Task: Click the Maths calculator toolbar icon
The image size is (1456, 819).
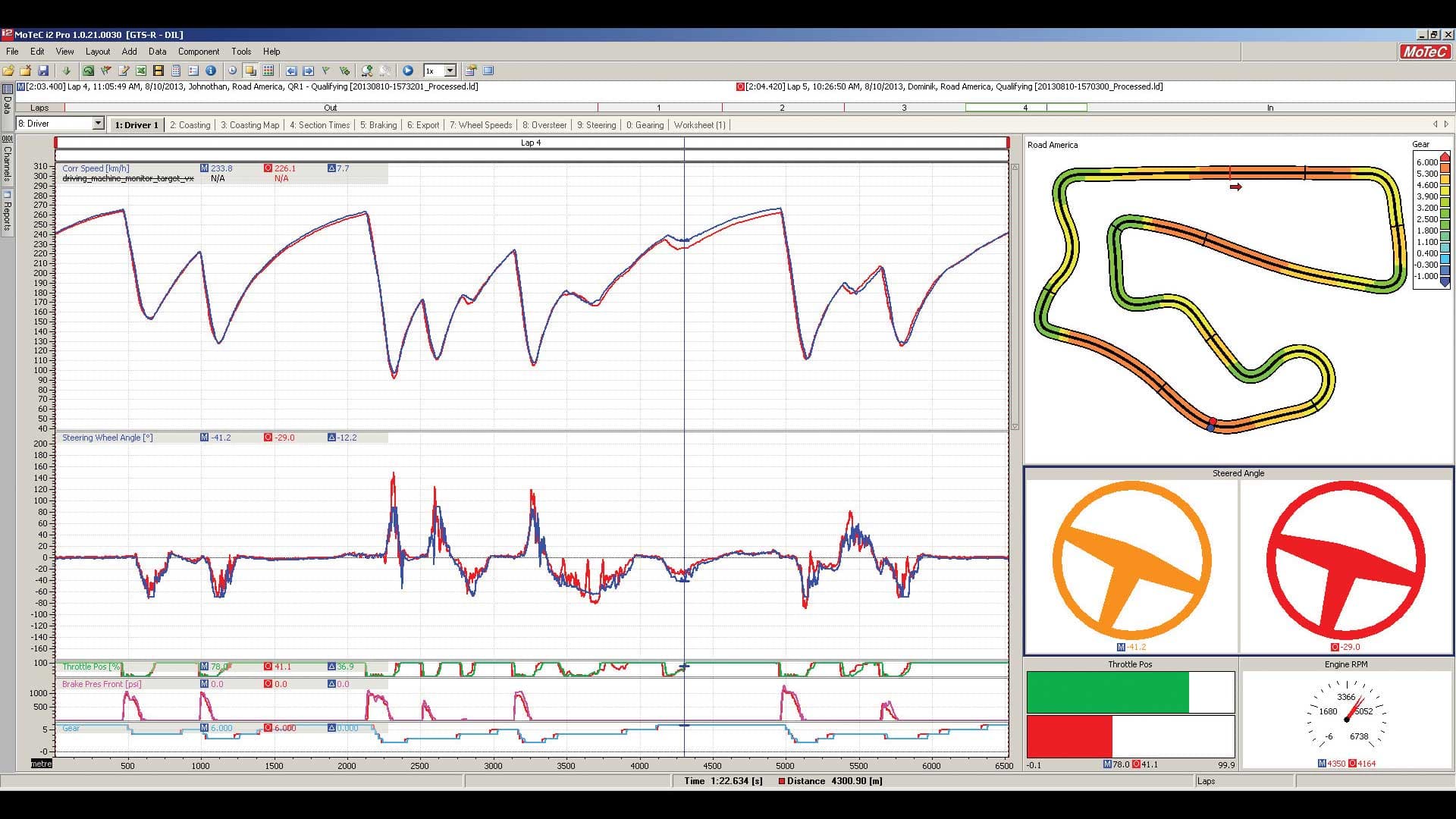Action: pos(176,70)
